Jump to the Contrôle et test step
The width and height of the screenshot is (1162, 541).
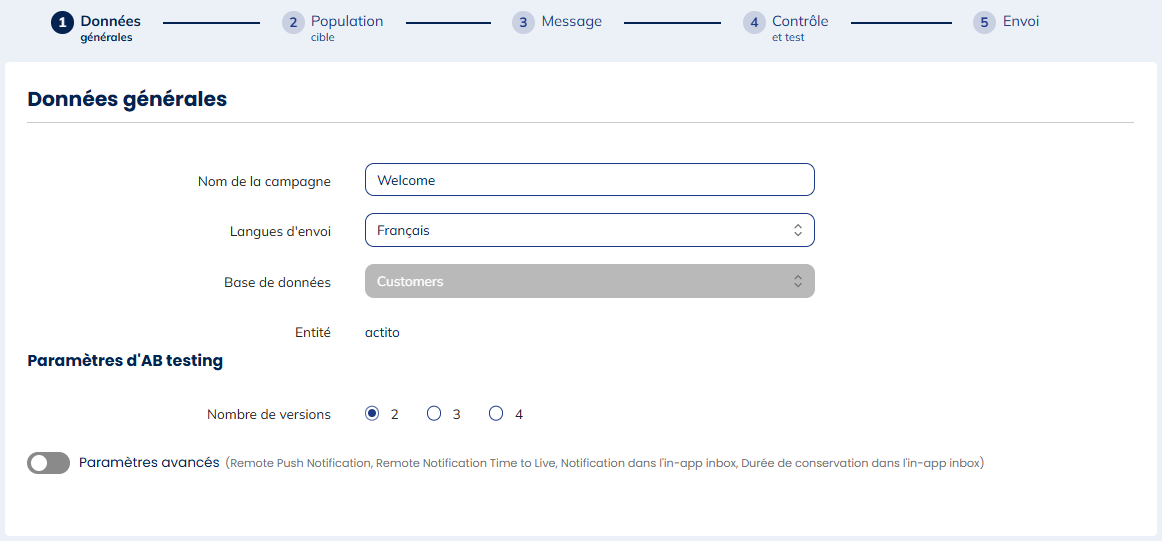point(800,28)
